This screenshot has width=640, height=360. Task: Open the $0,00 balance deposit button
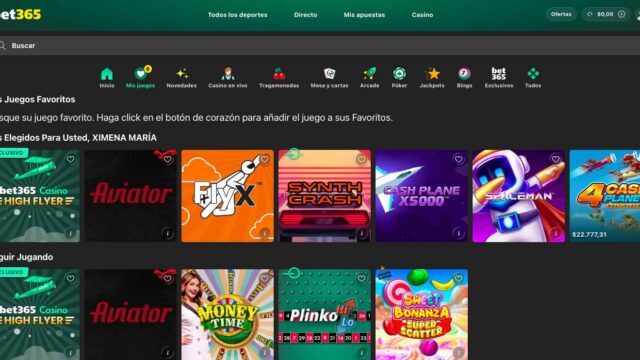(x=606, y=14)
